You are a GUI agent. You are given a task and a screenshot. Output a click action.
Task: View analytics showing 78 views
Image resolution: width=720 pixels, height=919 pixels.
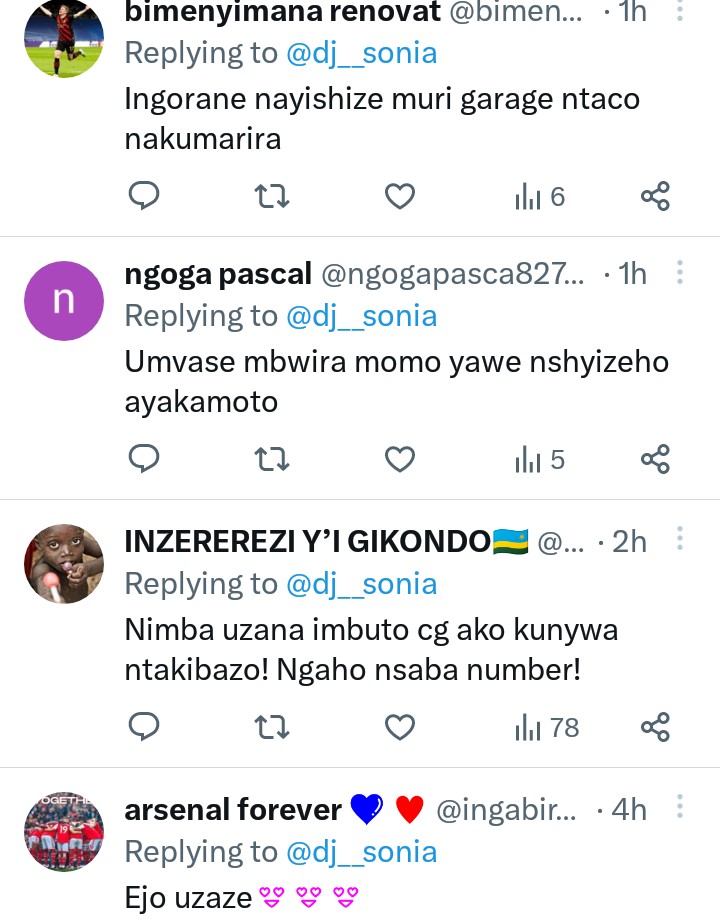click(547, 727)
